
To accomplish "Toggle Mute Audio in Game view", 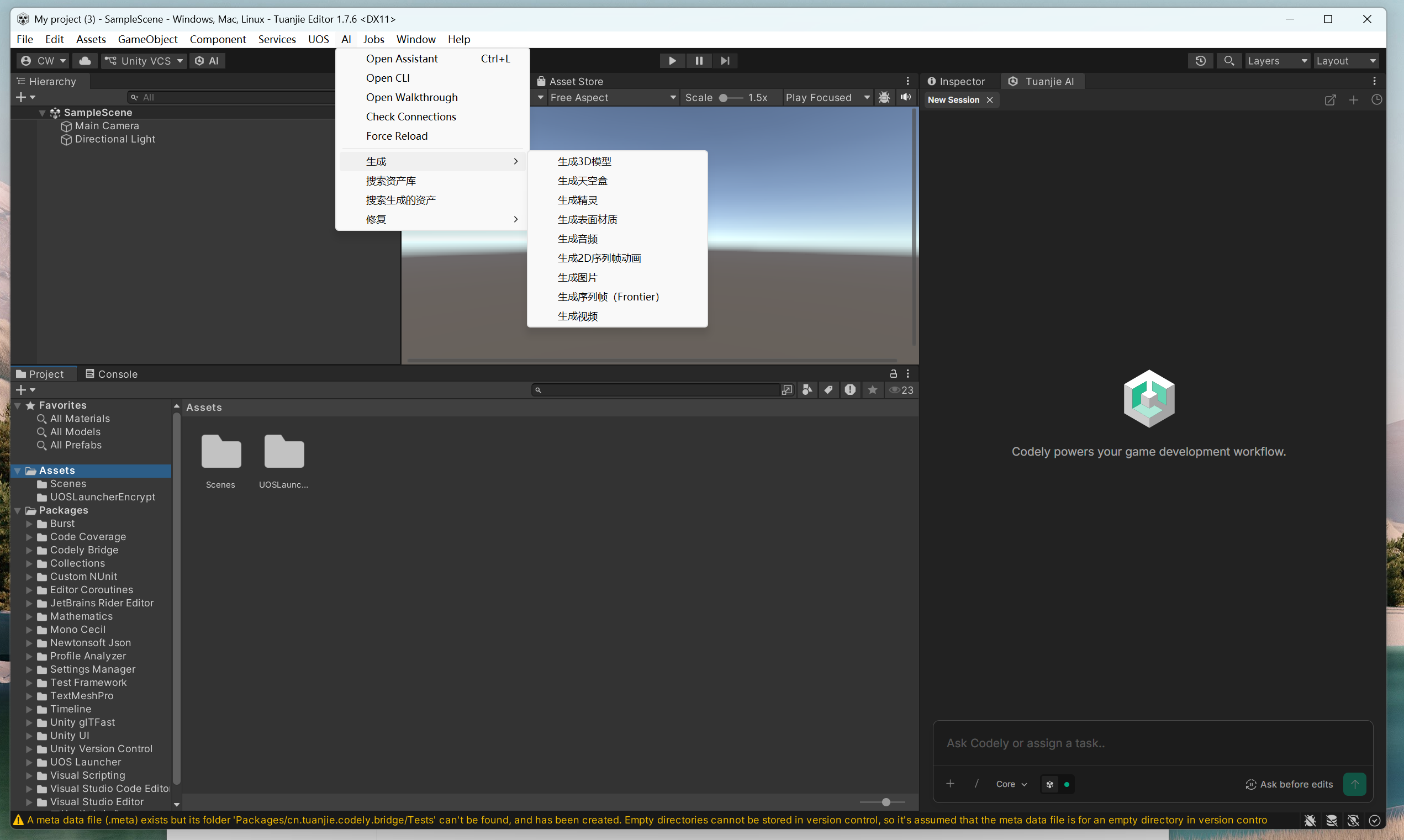I will coord(906,97).
